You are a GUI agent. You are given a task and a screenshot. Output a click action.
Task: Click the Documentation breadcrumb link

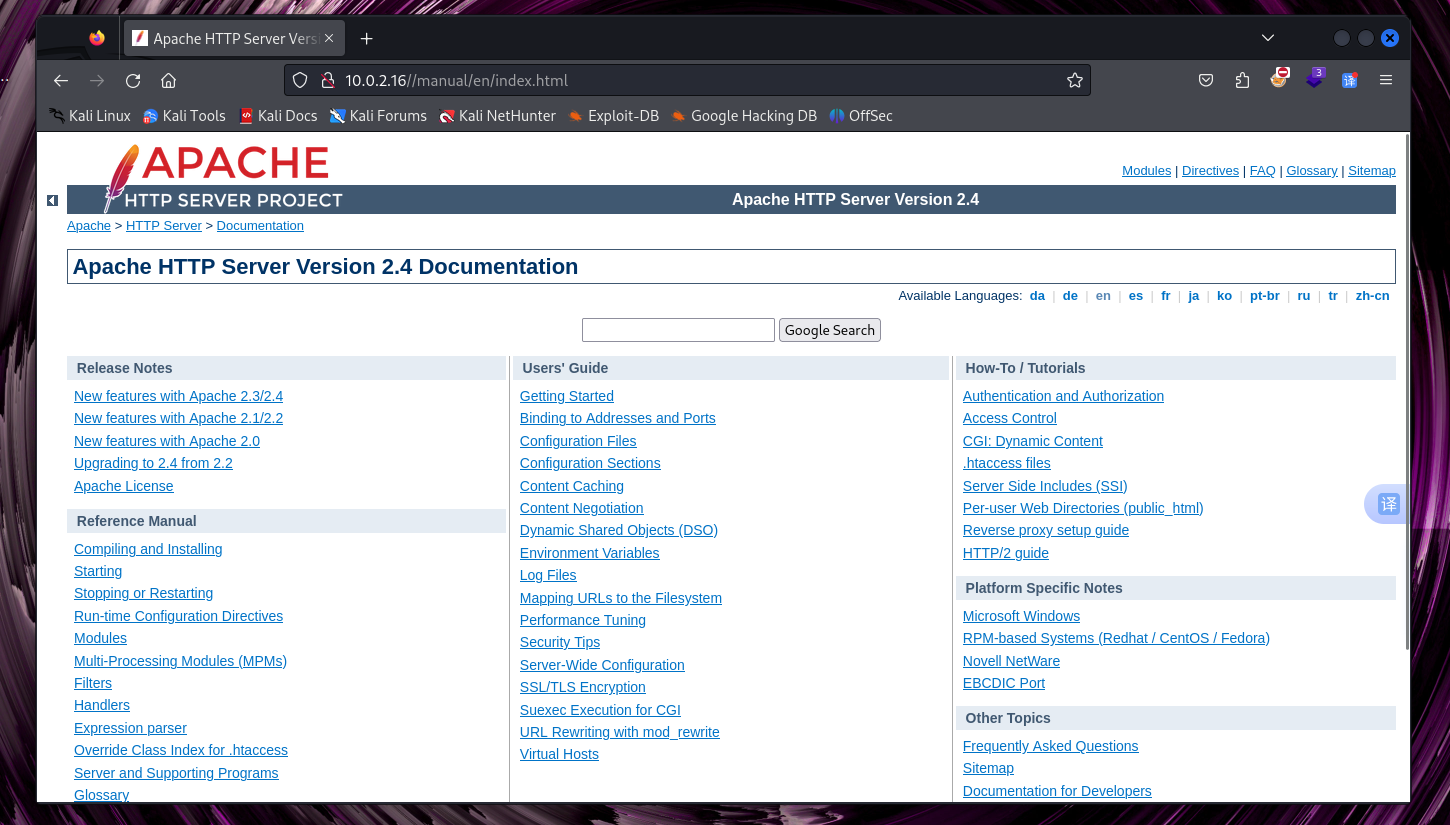click(x=260, y=226)
